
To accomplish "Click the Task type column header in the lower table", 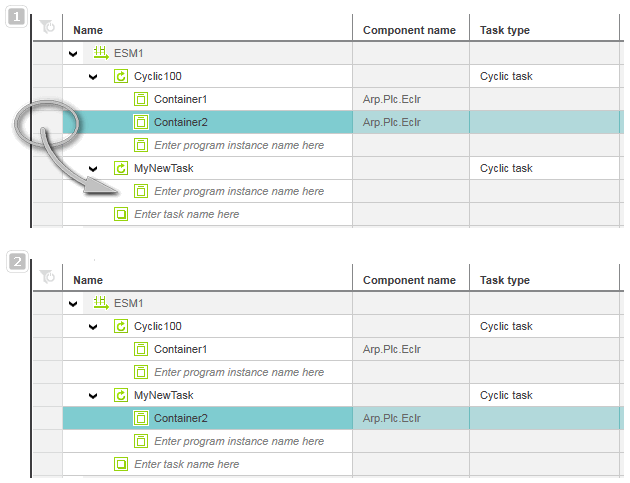I will tap(505, 280).
